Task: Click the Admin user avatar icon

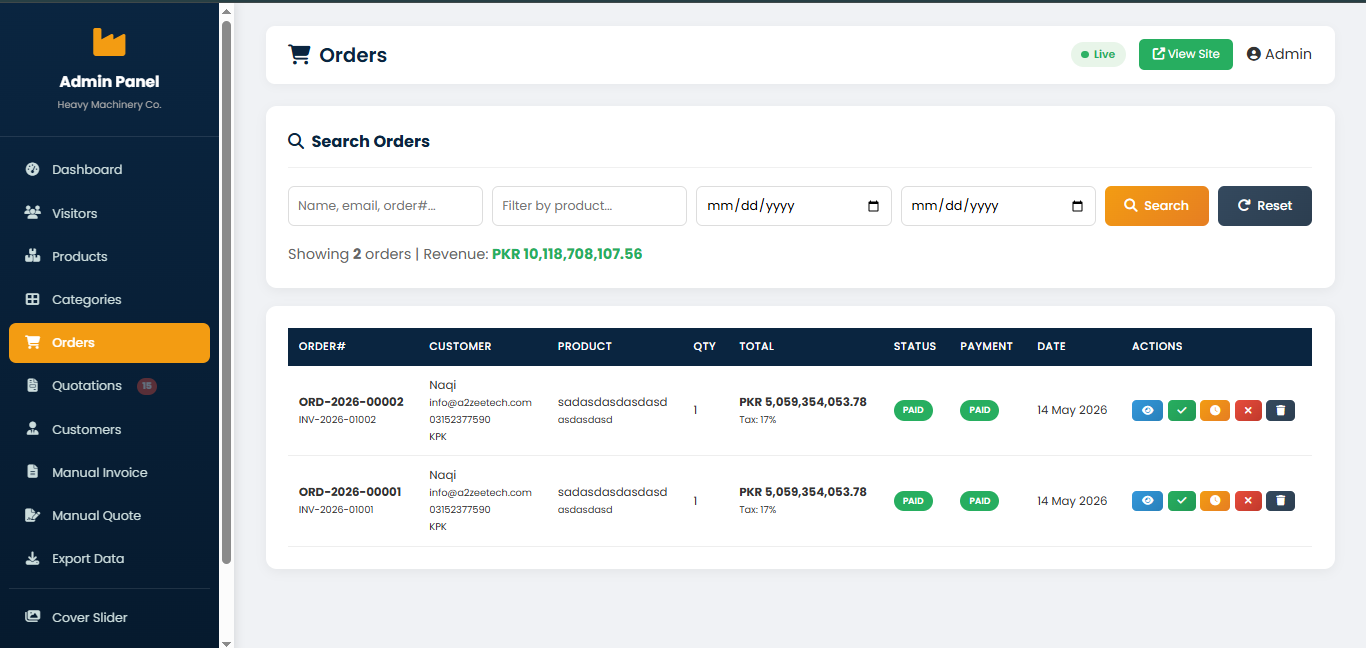Action: coord(1254,54)
